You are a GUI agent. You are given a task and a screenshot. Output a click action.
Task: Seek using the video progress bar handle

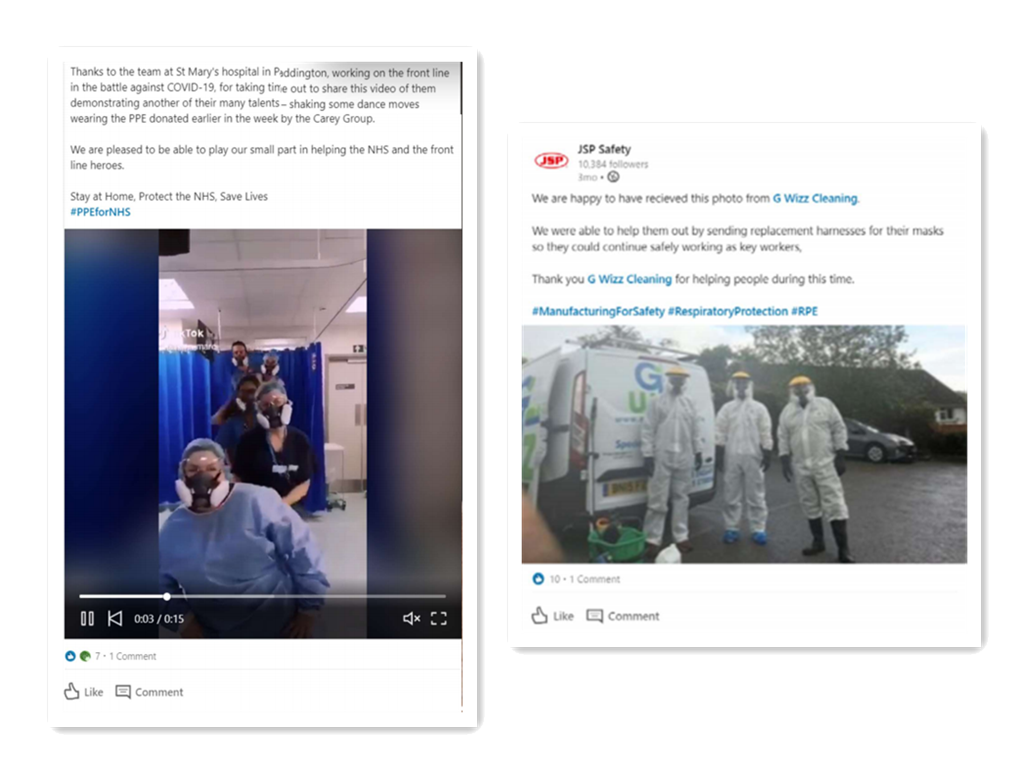(x=167, y=596)
